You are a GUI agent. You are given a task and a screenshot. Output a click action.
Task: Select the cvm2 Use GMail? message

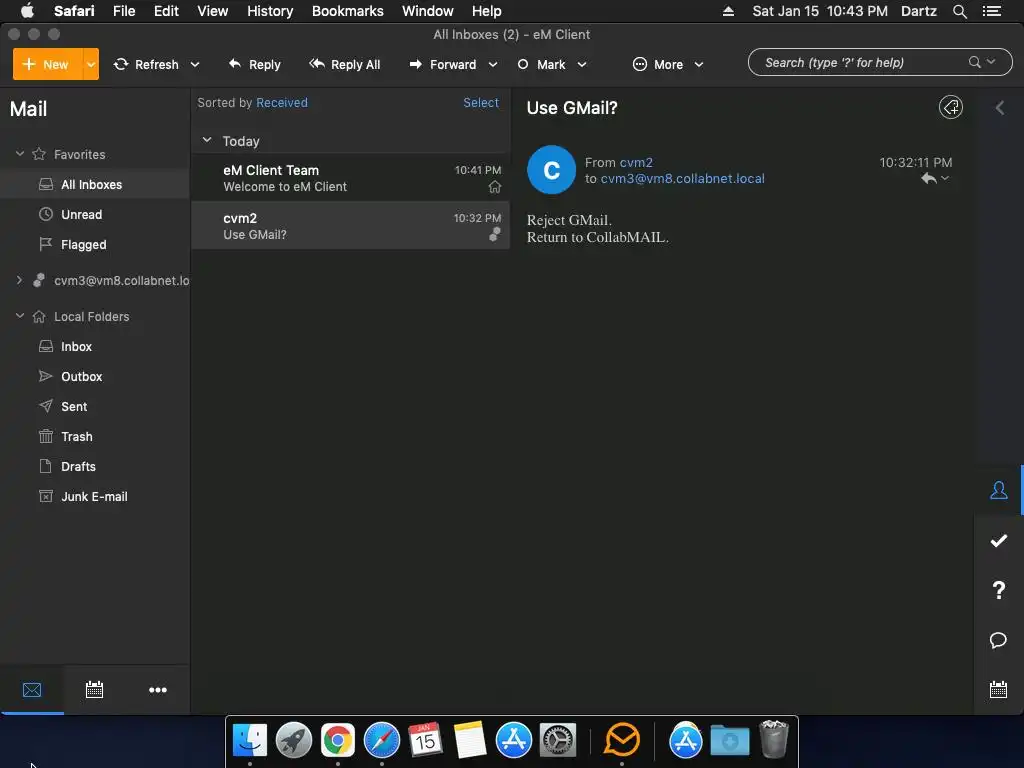coord(351,226)
